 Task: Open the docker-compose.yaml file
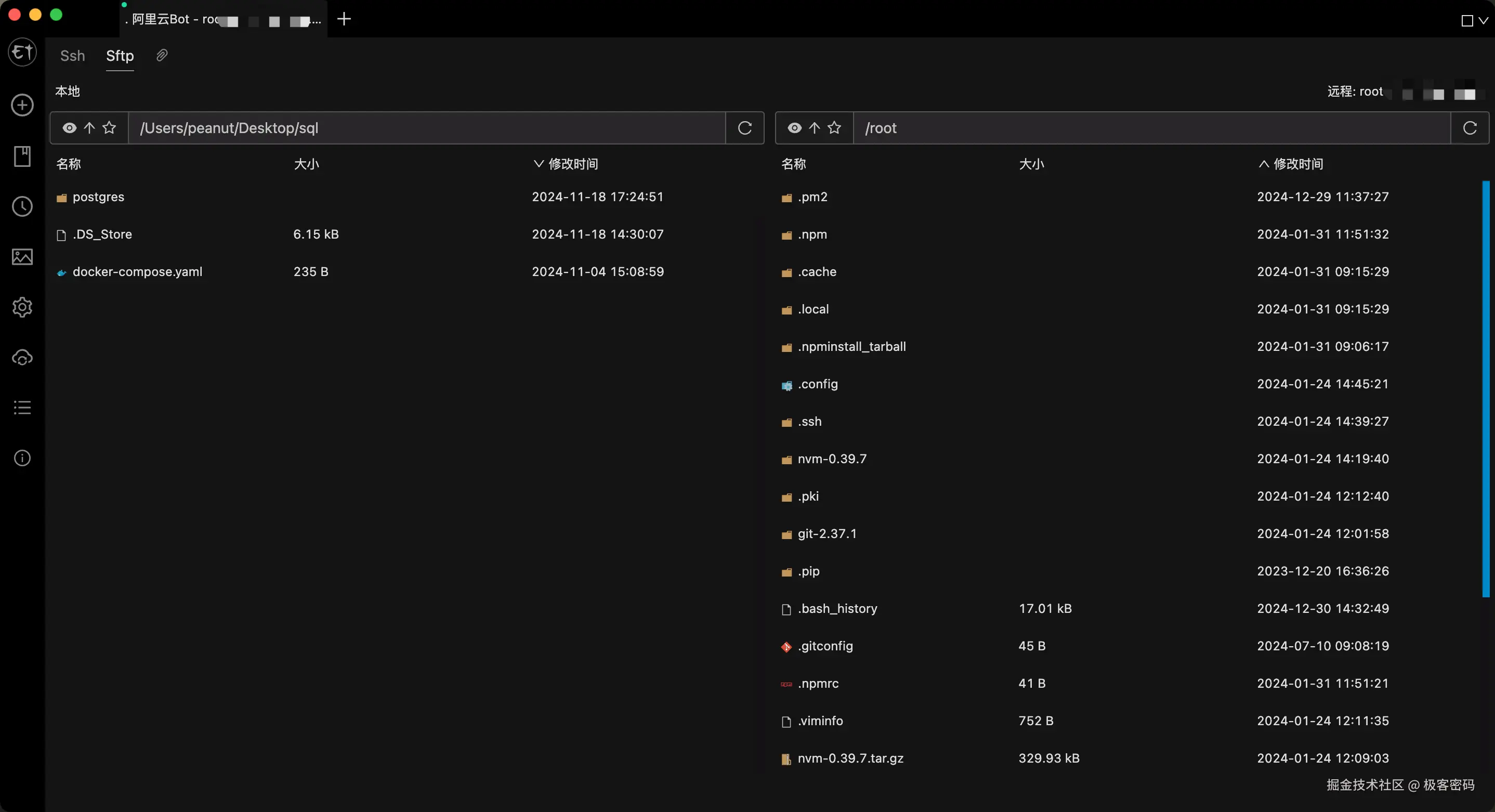click(139, 271)
